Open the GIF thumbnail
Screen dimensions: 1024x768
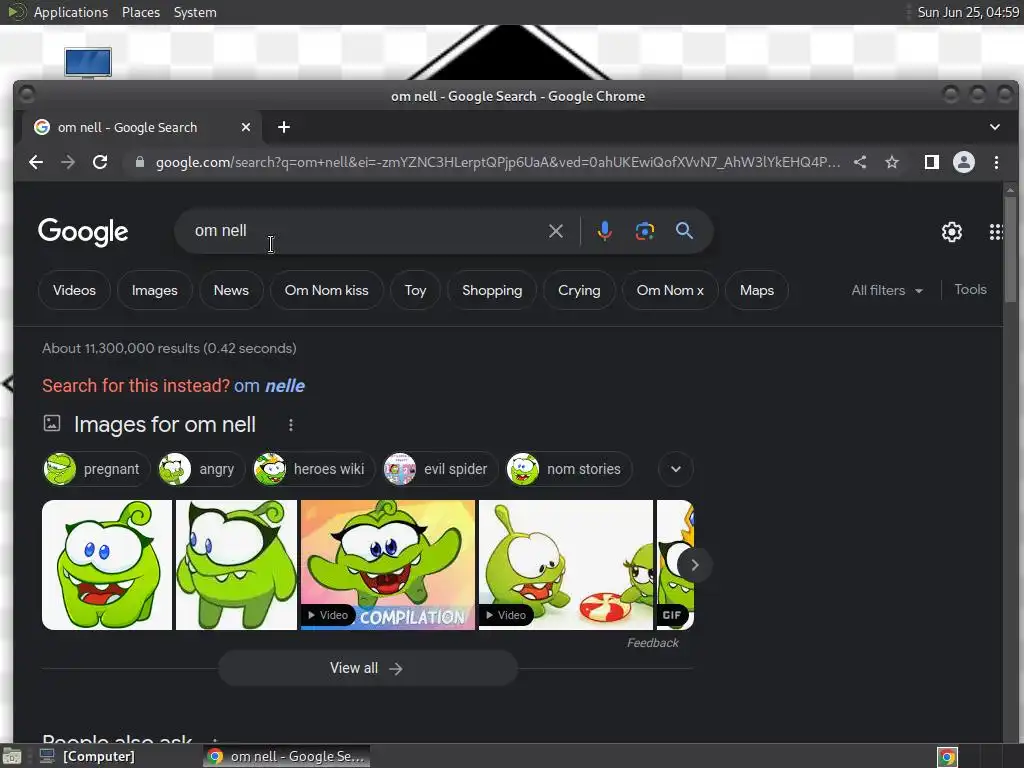pos(675,565)
